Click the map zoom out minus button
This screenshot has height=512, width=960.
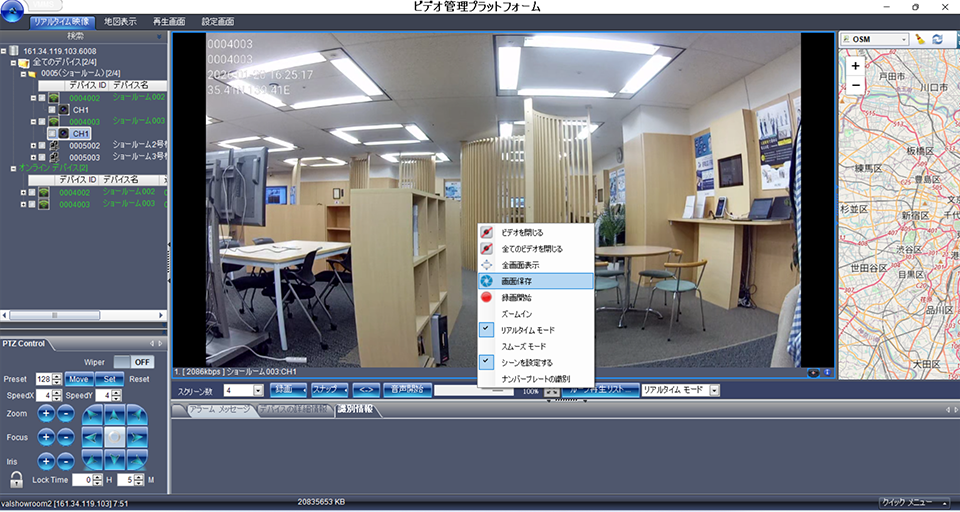(855, 85)
